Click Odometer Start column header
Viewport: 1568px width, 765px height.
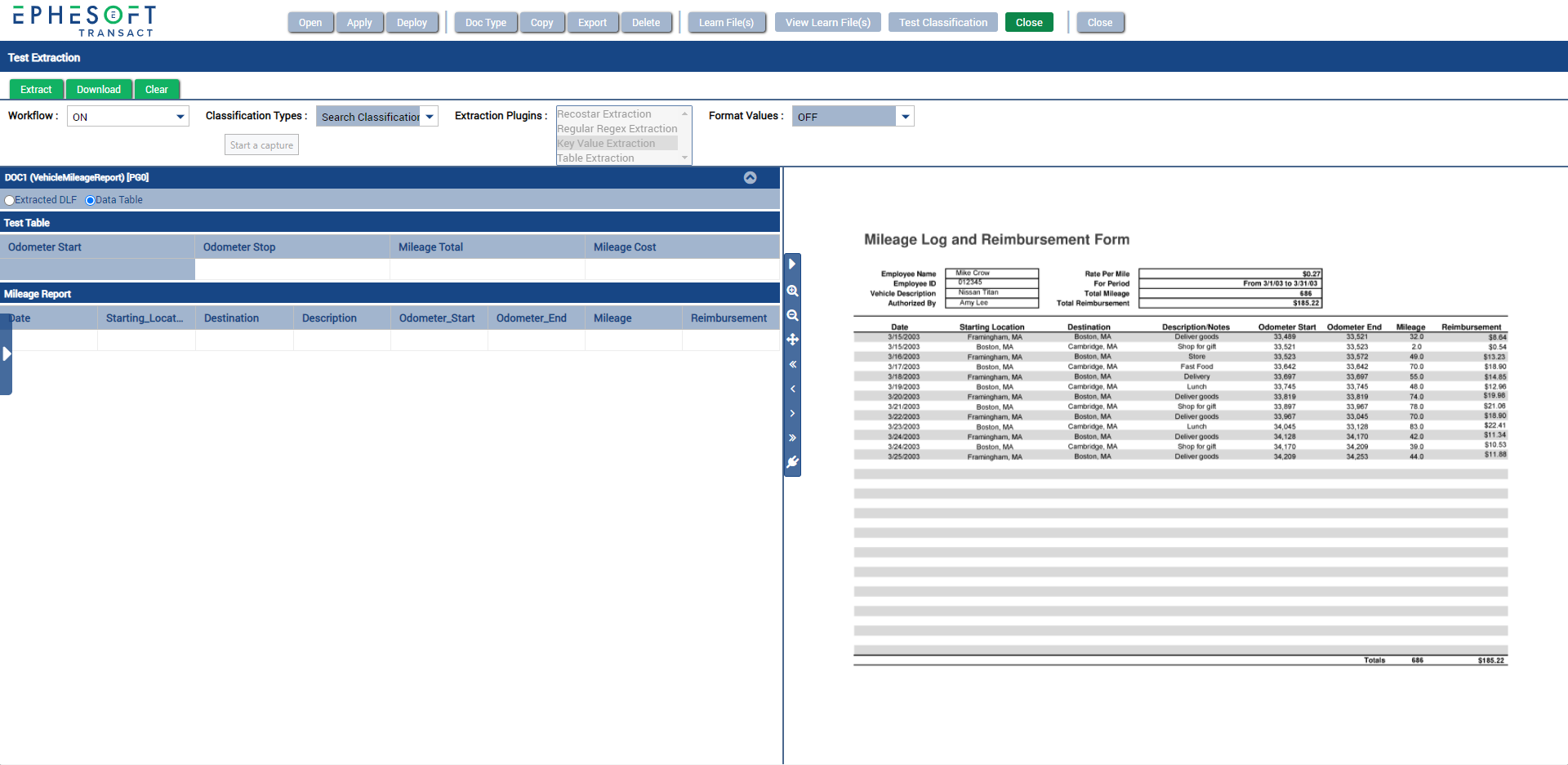click(x=97, y=247)
